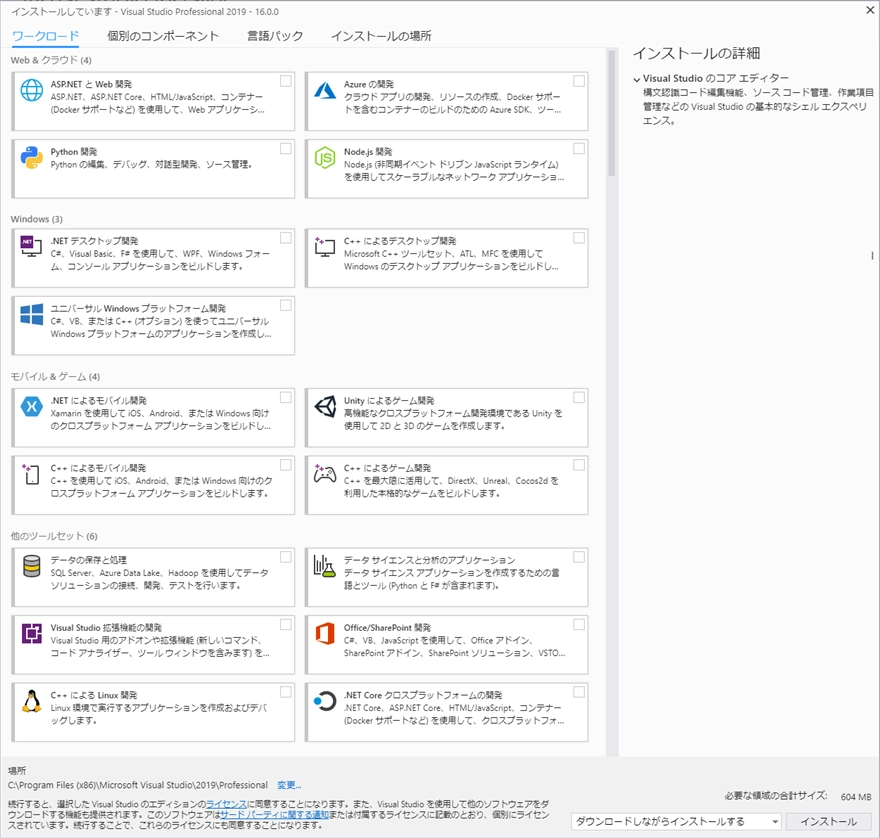This screenshot has width=880, height=838.
Task: Check the Azure の開発 workload box
Action: pyautogui.click(x=579, y=81)
